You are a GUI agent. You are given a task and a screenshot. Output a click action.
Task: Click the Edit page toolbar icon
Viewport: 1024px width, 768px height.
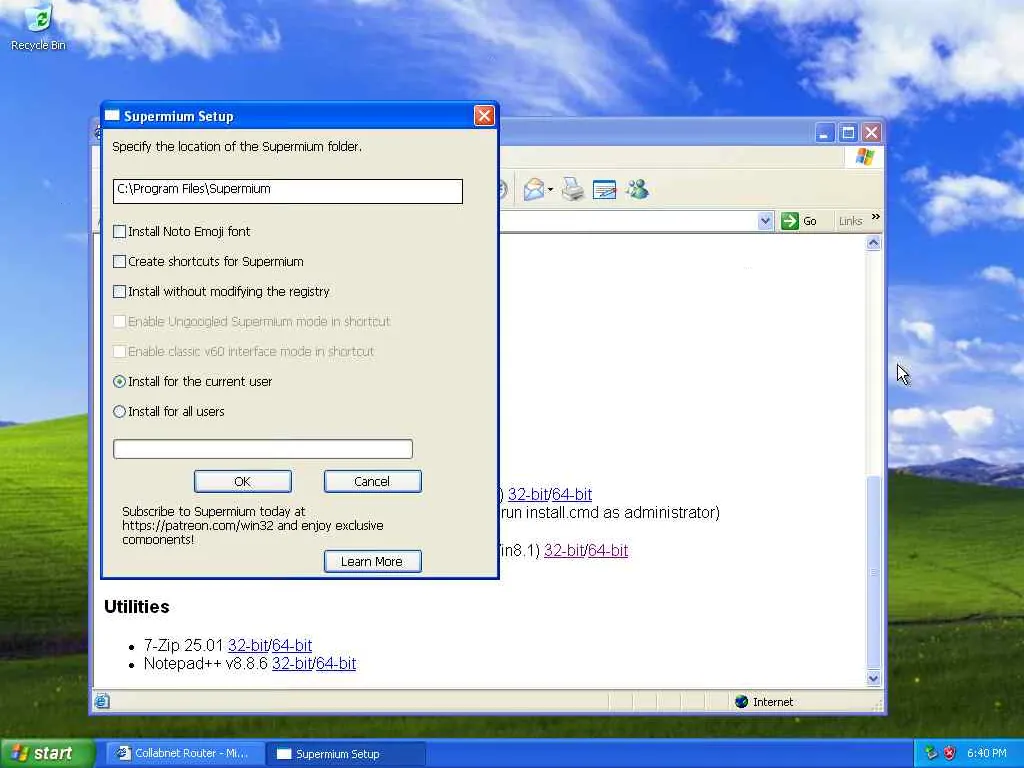point(604,190)
